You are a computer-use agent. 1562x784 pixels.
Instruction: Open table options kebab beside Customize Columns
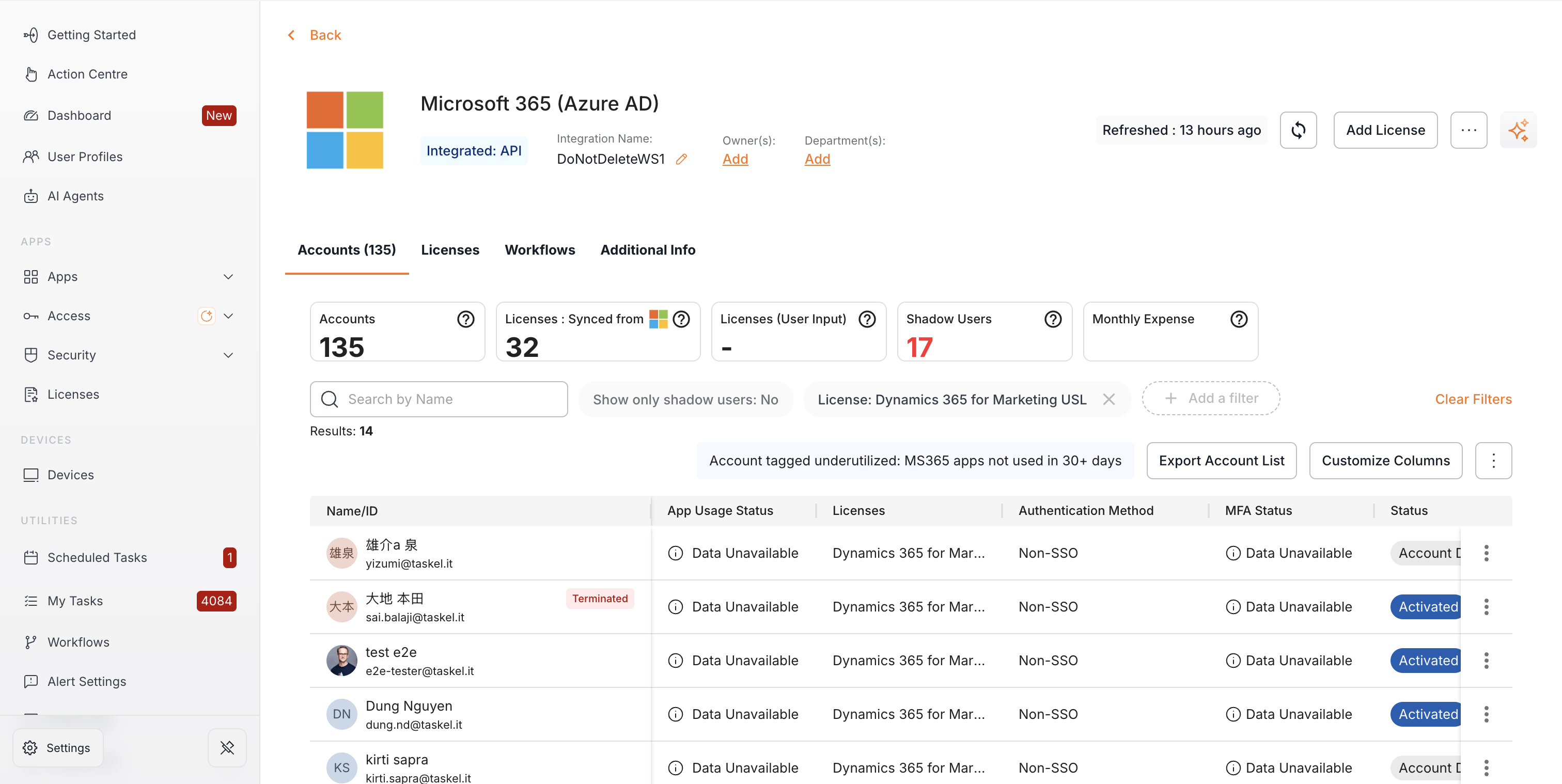1493,461
